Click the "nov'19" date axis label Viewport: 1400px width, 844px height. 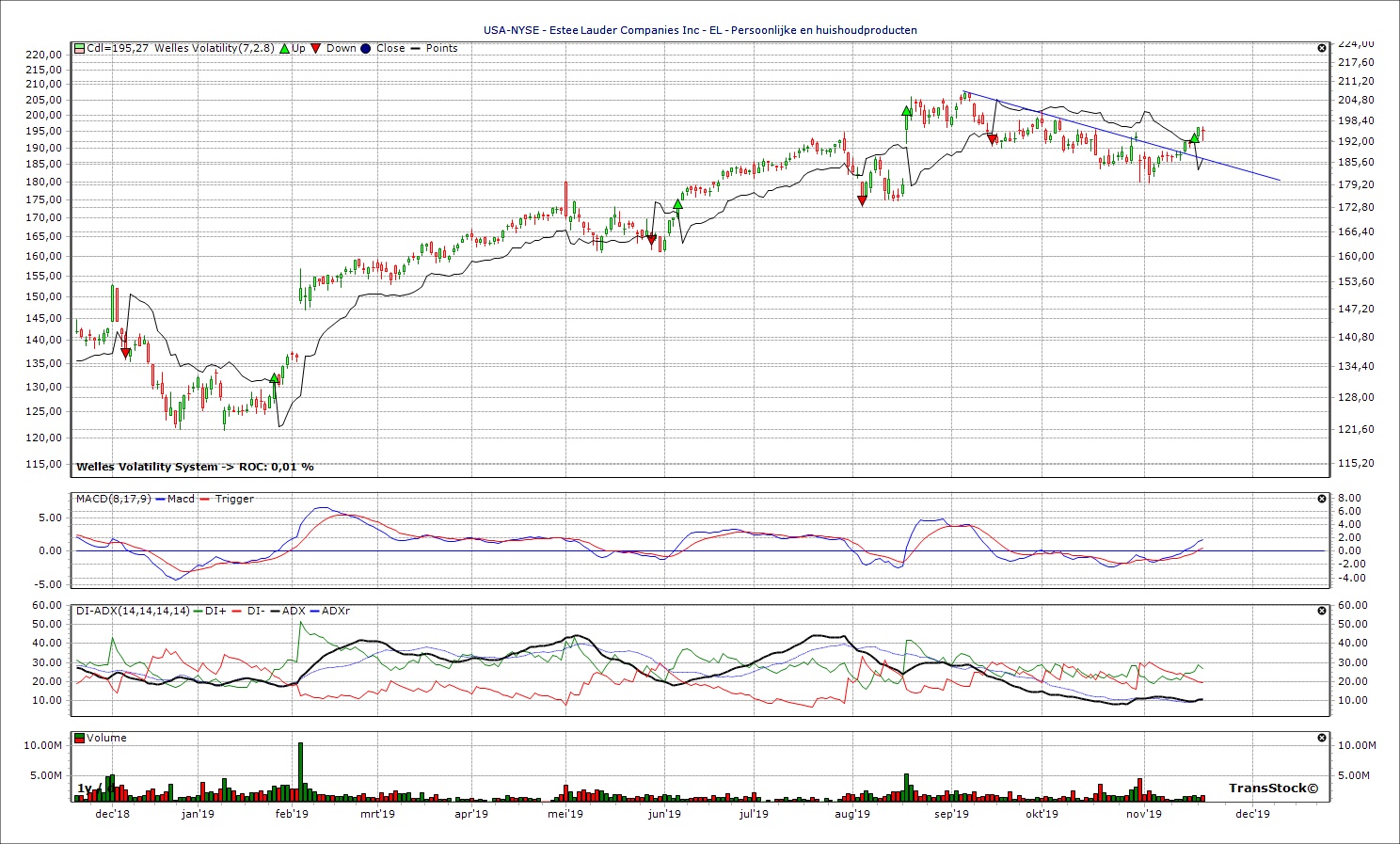[1144, 814]
